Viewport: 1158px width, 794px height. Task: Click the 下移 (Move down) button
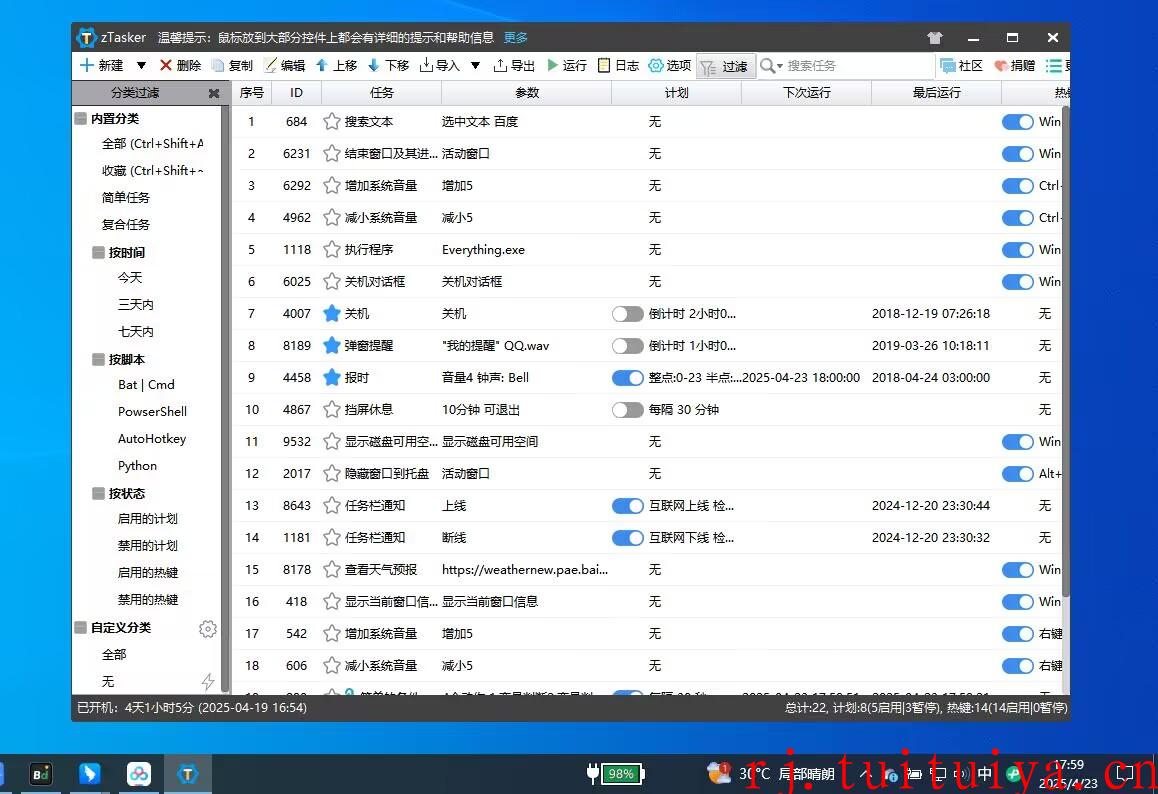tap(388, 66)
